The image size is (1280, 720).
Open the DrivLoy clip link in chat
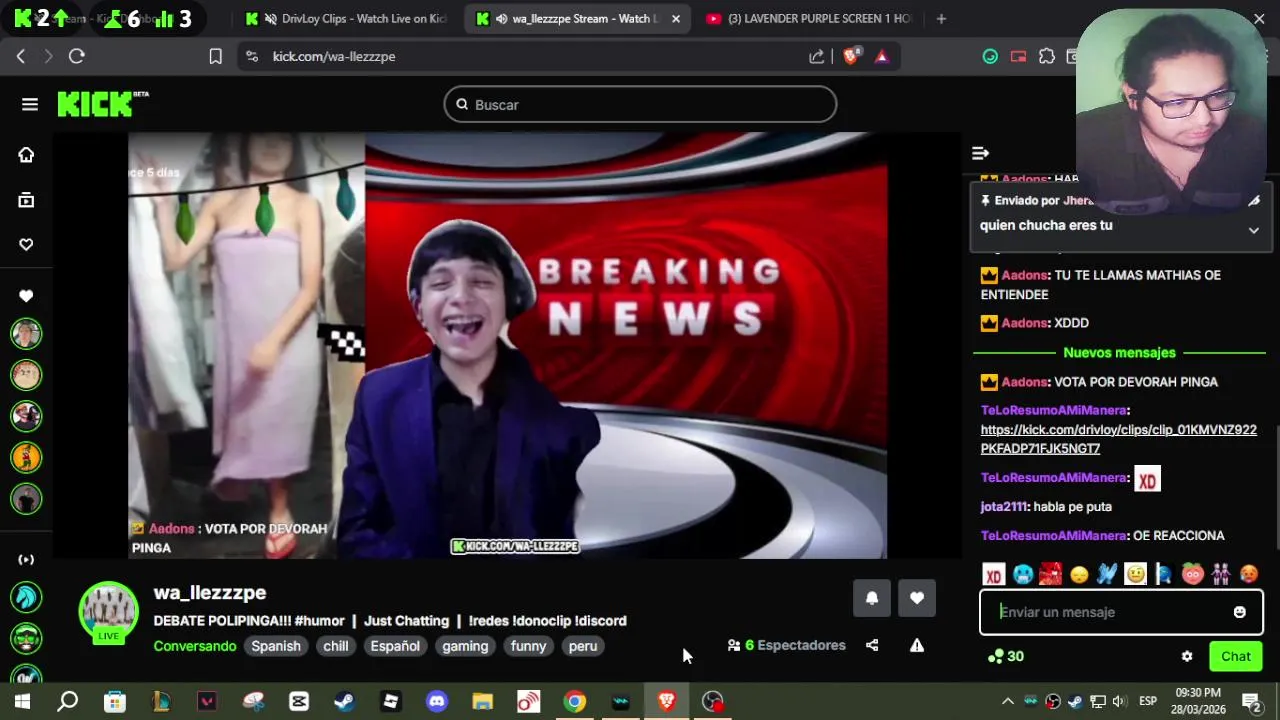pos(1118,439)
